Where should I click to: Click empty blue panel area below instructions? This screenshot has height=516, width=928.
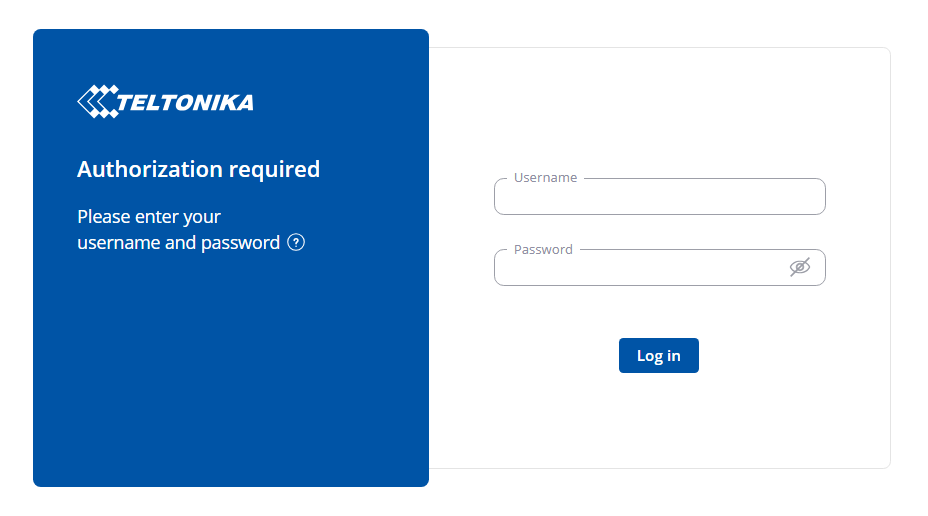tap(230, 380)
